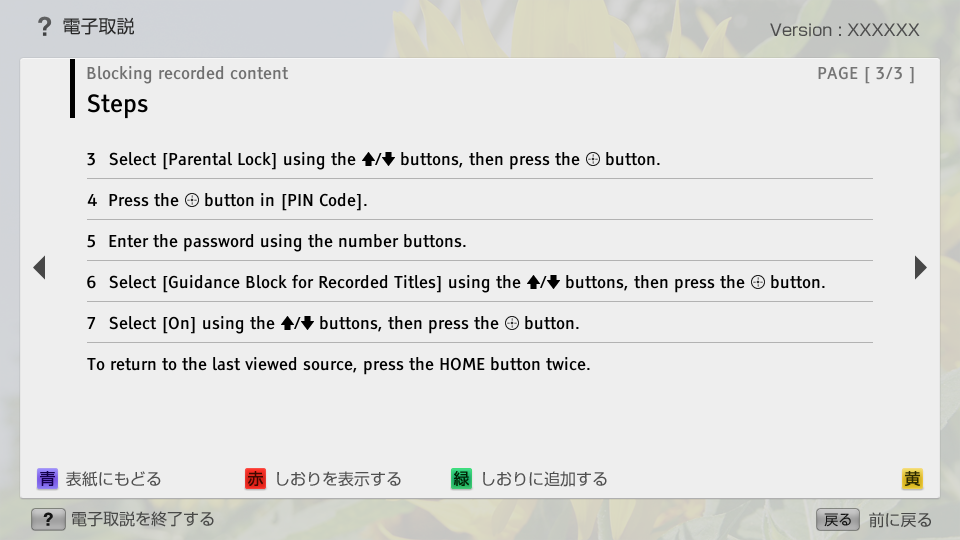Click the question mark icon beside 電子取説 title
This screenshot has height=540, width=960.
pos(43,27)
